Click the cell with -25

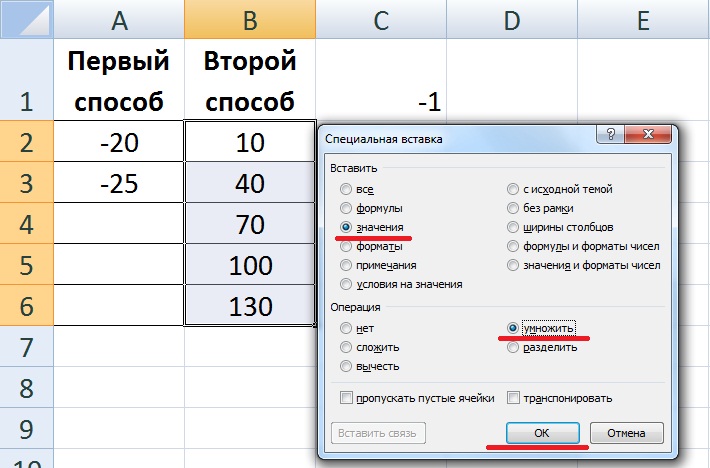pos(119,182)
